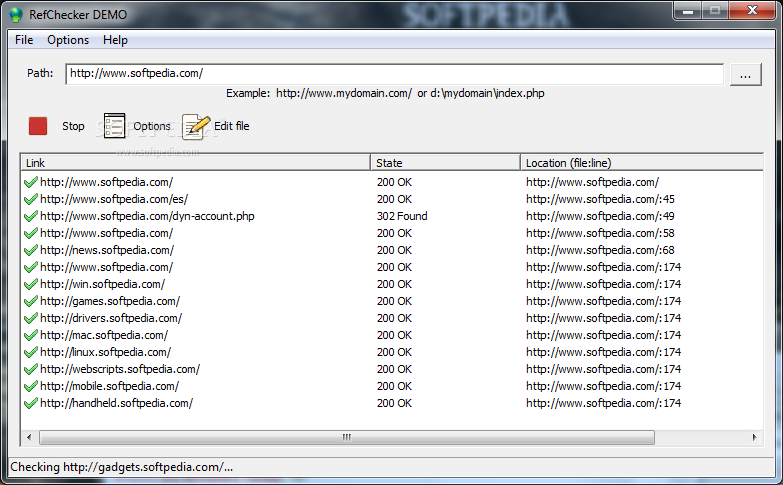The height and width of the screenshot is (485, 783).
Task: Click green checkmark beside http://linux.softpedia.com/
Action: click(31, 352)
